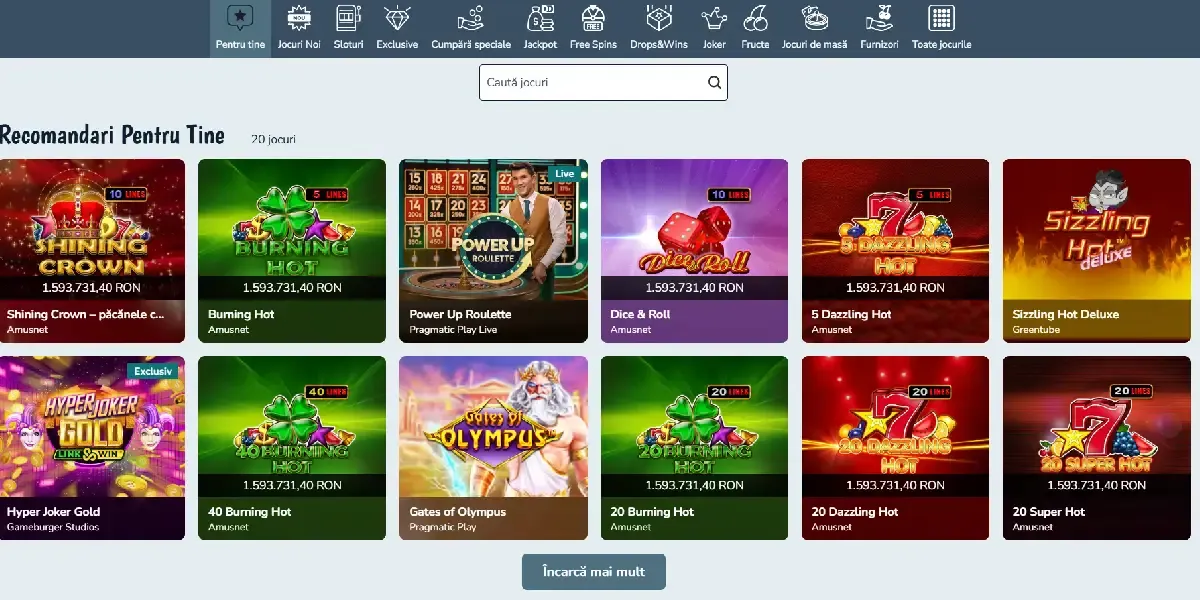Select the Furnizori tab
Image resolution: width=1200 pixels, height=600 pixels.
[879, 29]
